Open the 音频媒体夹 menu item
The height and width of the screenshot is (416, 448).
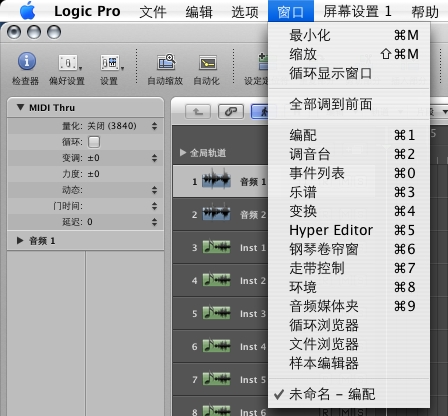pos(349,306)
